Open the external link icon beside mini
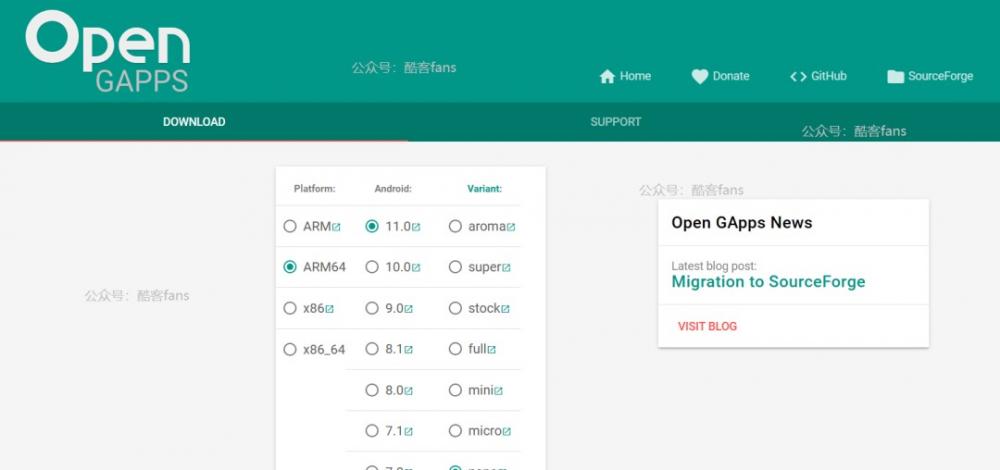Viewport: 1000px width, 470px height. [498, 391]
